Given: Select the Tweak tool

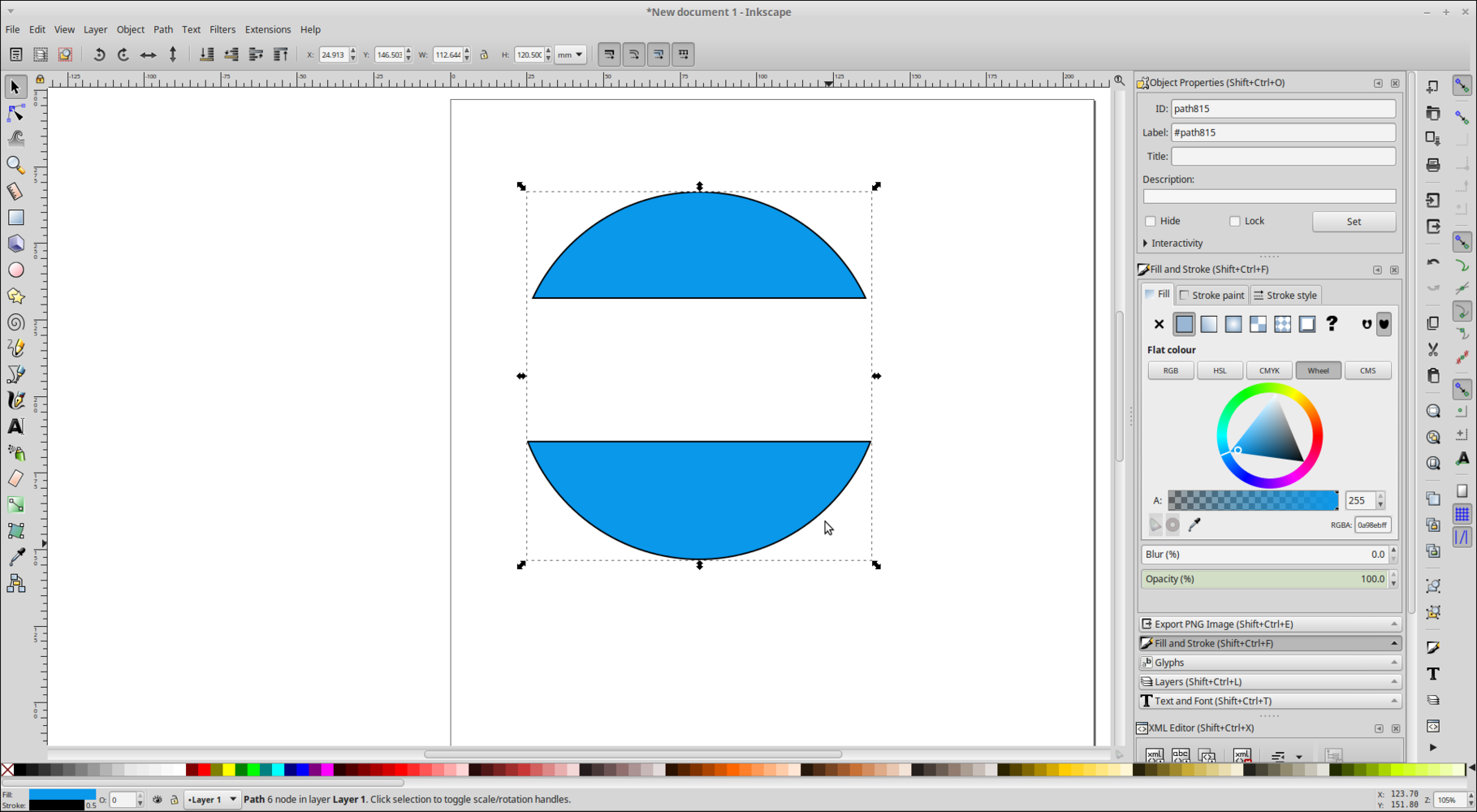Looking at the screenshot, I should click(15, 139).
